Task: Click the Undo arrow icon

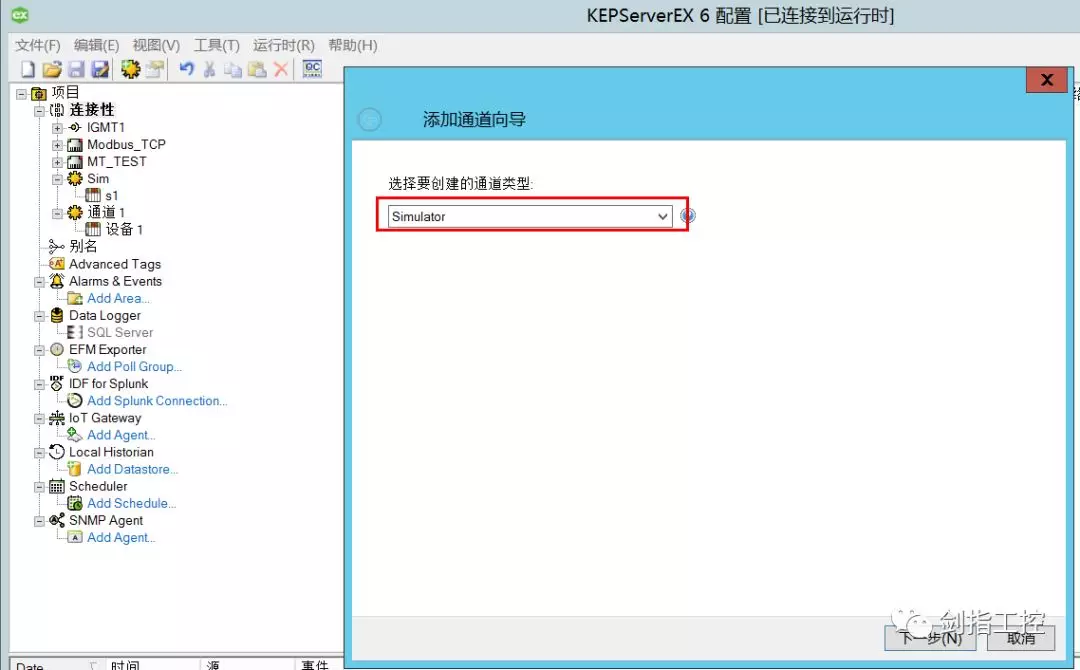Action: click(x=186, y=69)
